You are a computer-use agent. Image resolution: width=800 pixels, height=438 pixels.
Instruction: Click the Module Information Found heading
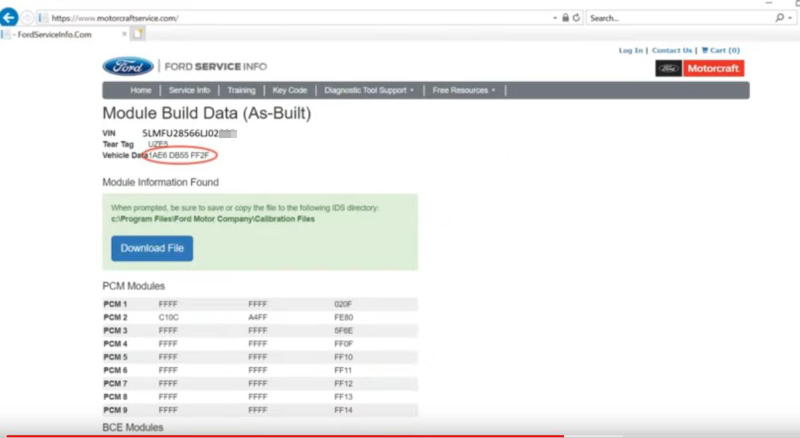[x=161, y=182]
